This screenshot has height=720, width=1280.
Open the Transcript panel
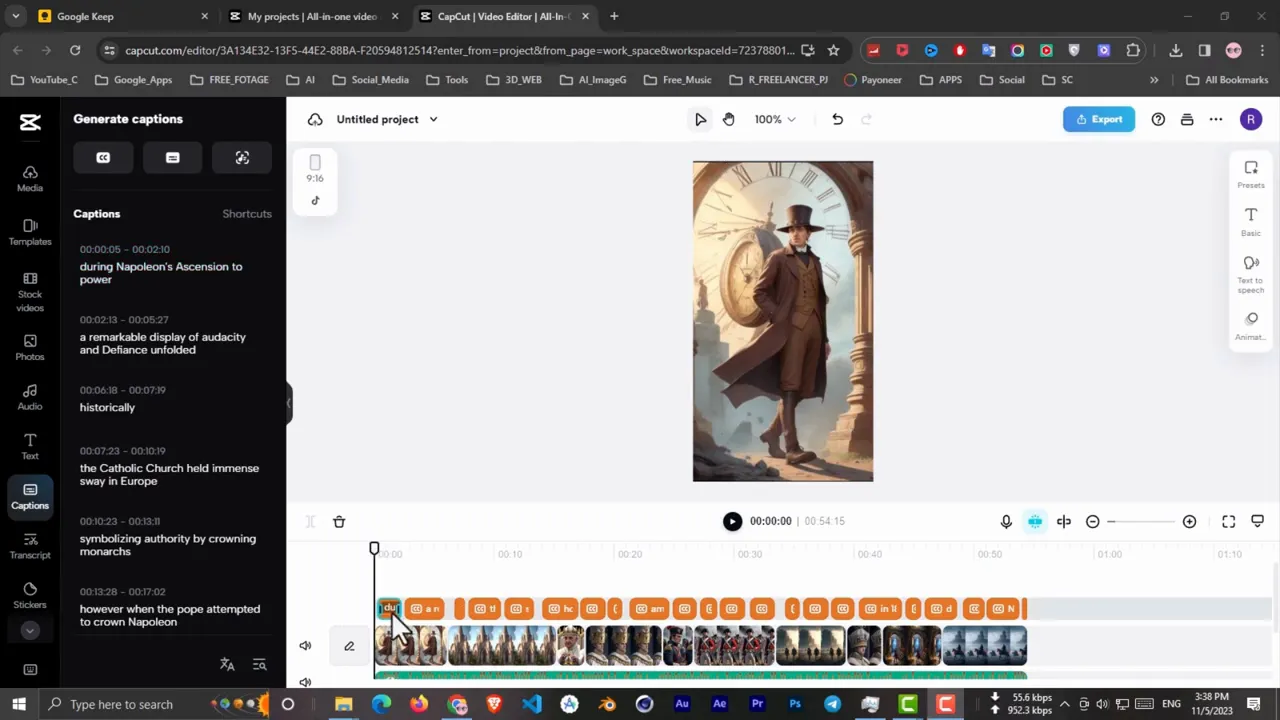click(30, 546)
